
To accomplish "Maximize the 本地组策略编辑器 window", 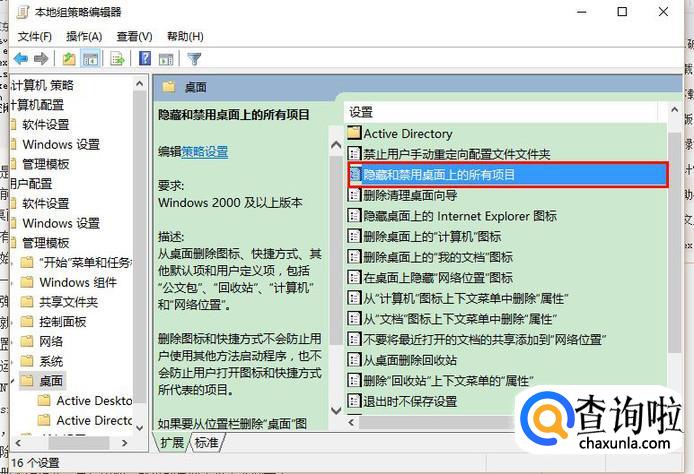I will (x=622, y=12).
